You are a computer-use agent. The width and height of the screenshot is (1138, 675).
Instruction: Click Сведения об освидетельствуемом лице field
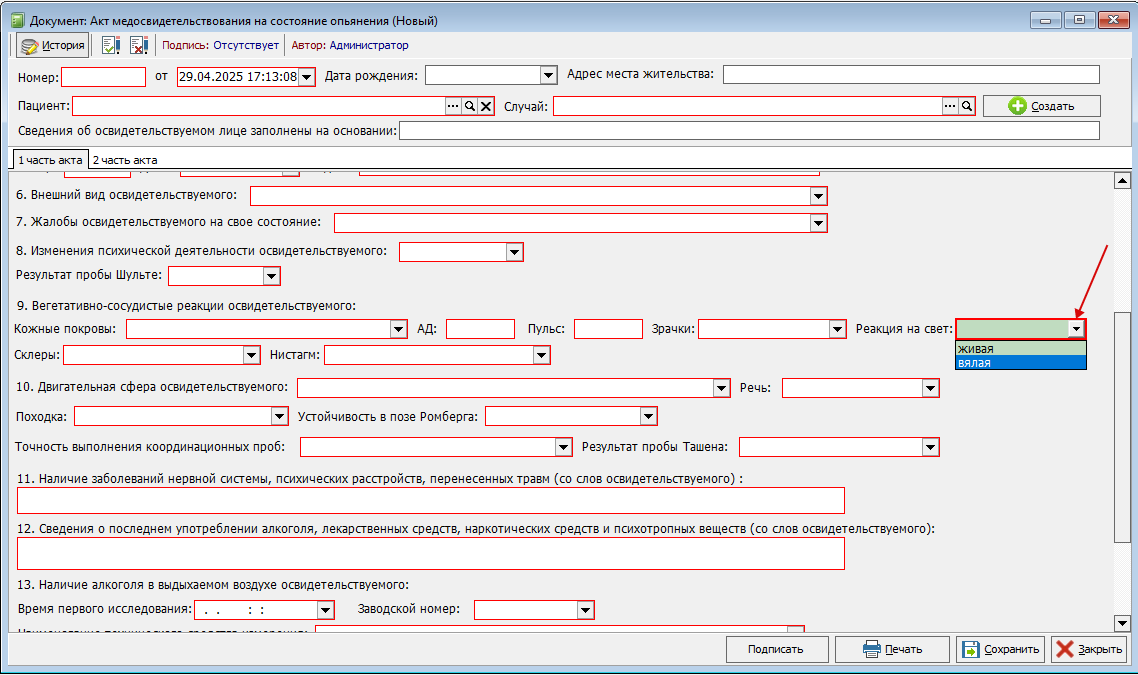(x=749, y=131)
